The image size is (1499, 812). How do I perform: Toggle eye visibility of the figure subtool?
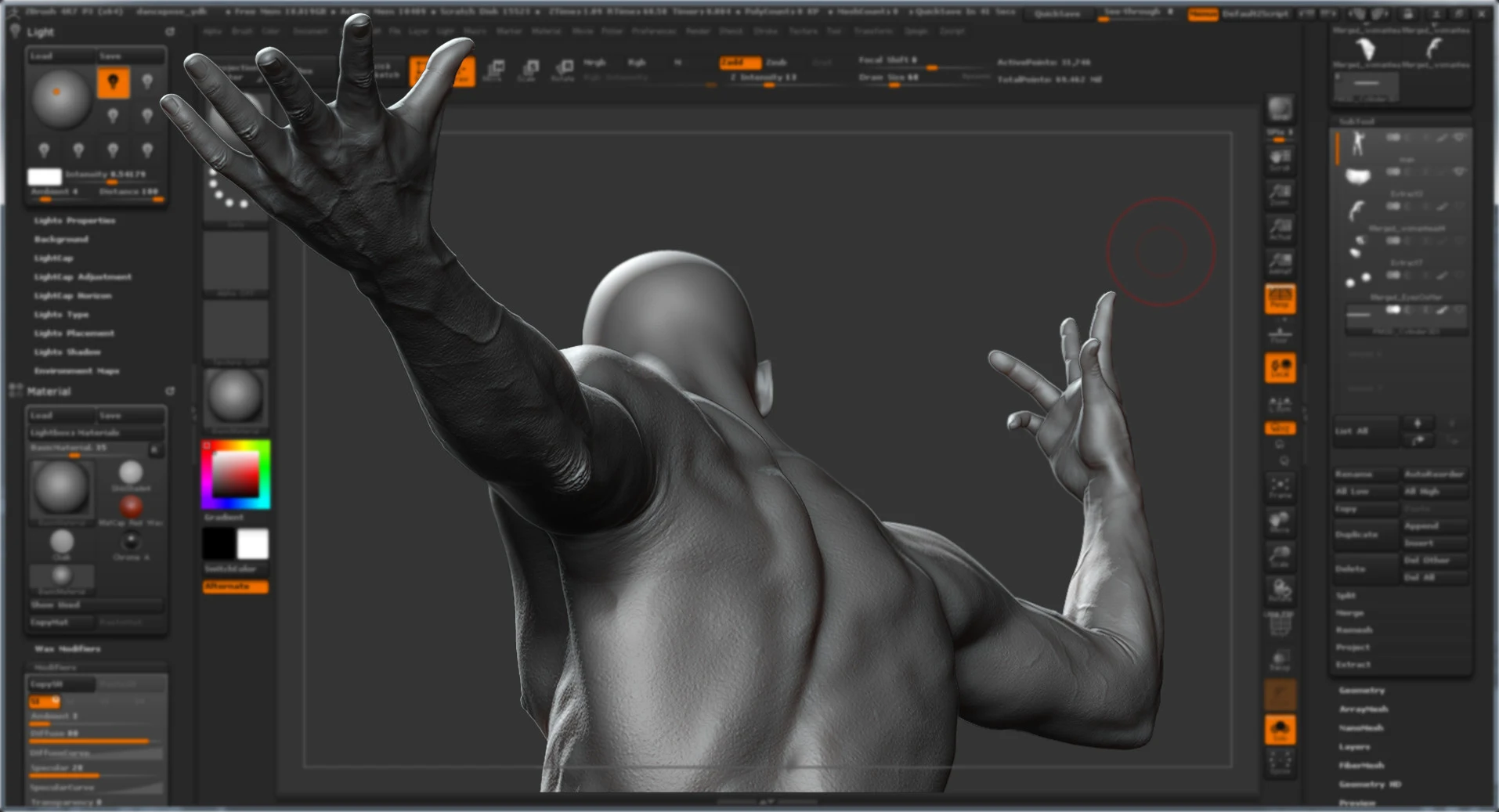(1459, 137)
